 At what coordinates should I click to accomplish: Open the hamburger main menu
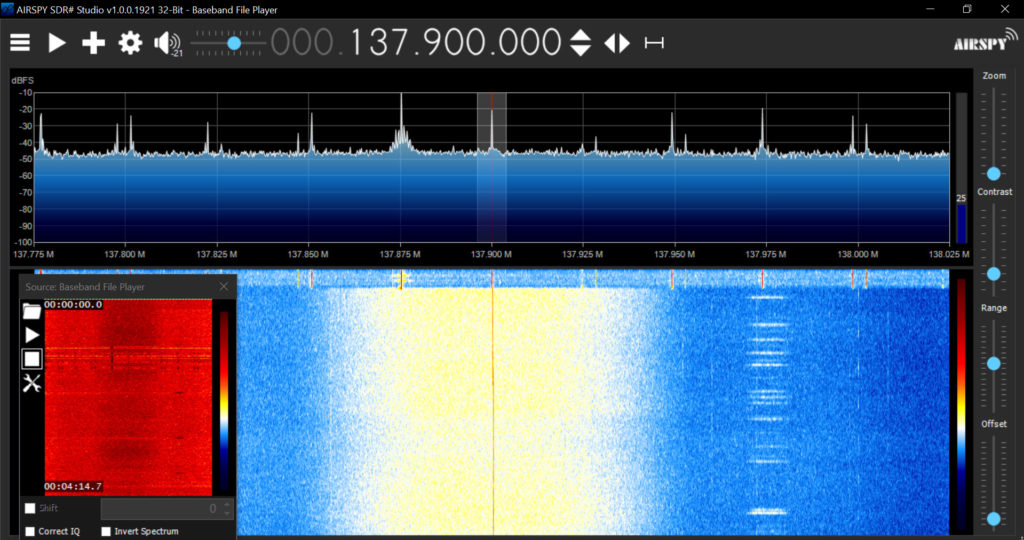[x=20, y=43]
